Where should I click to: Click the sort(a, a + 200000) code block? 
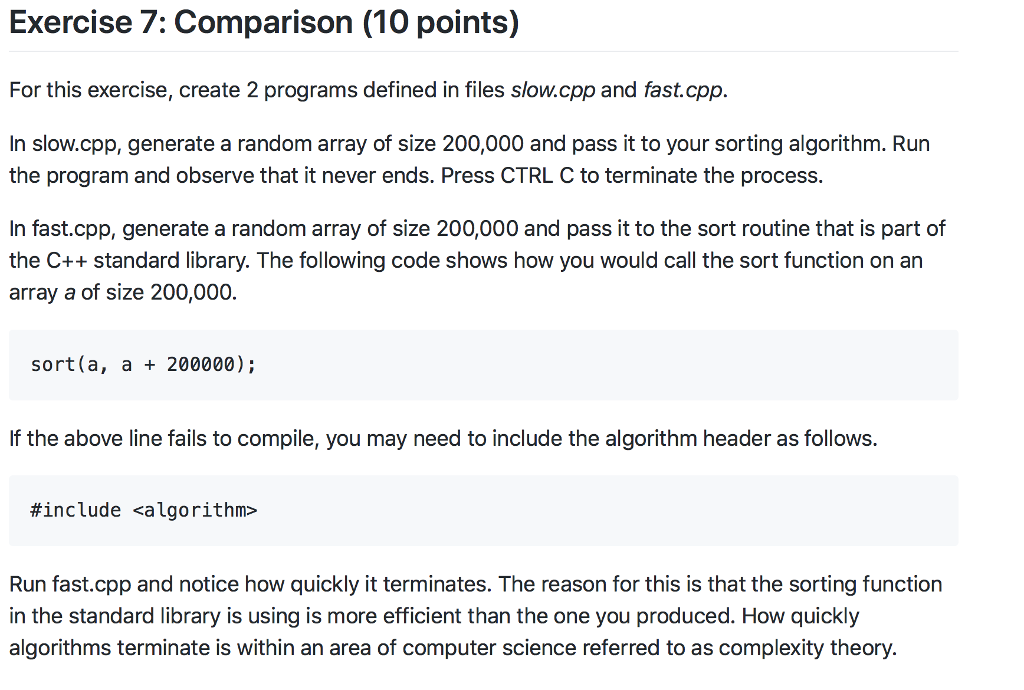483,365
